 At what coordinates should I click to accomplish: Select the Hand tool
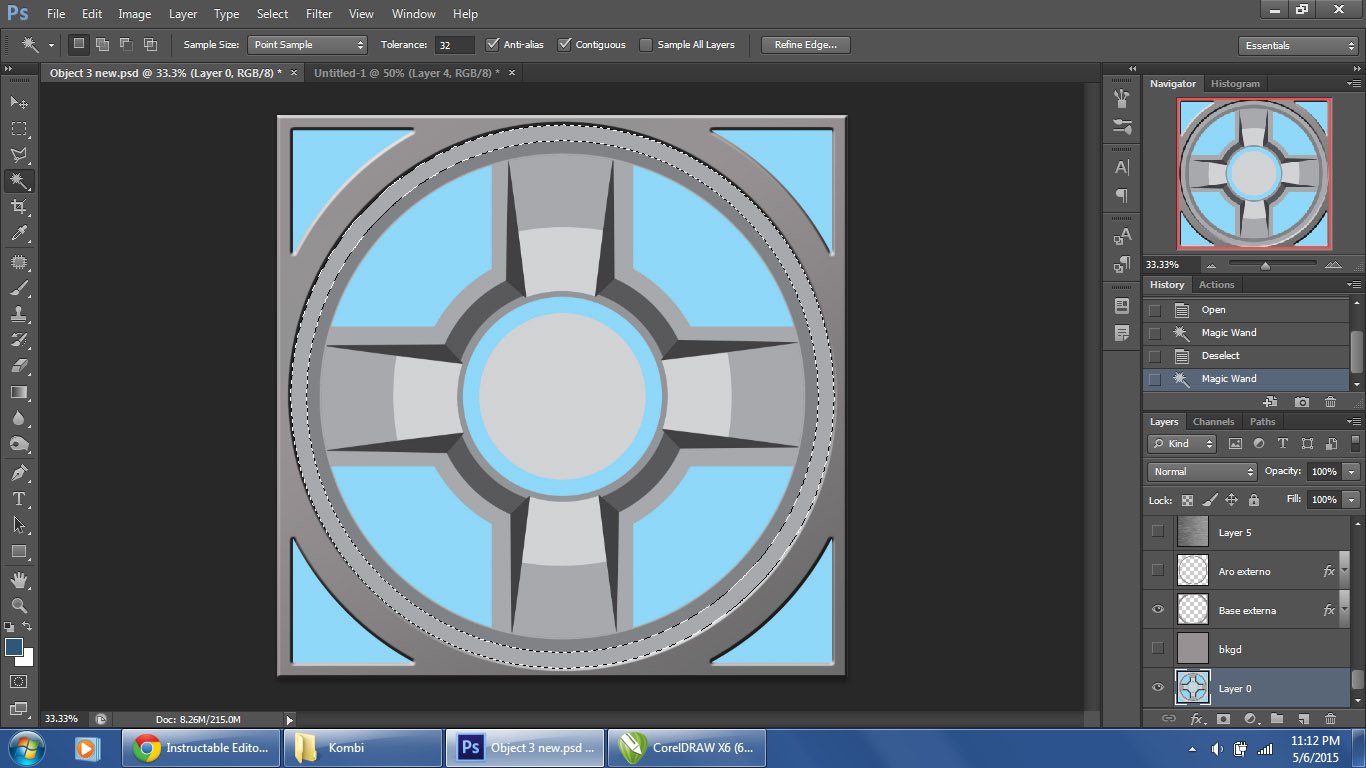pyautogui.click(x=19, y=580)
